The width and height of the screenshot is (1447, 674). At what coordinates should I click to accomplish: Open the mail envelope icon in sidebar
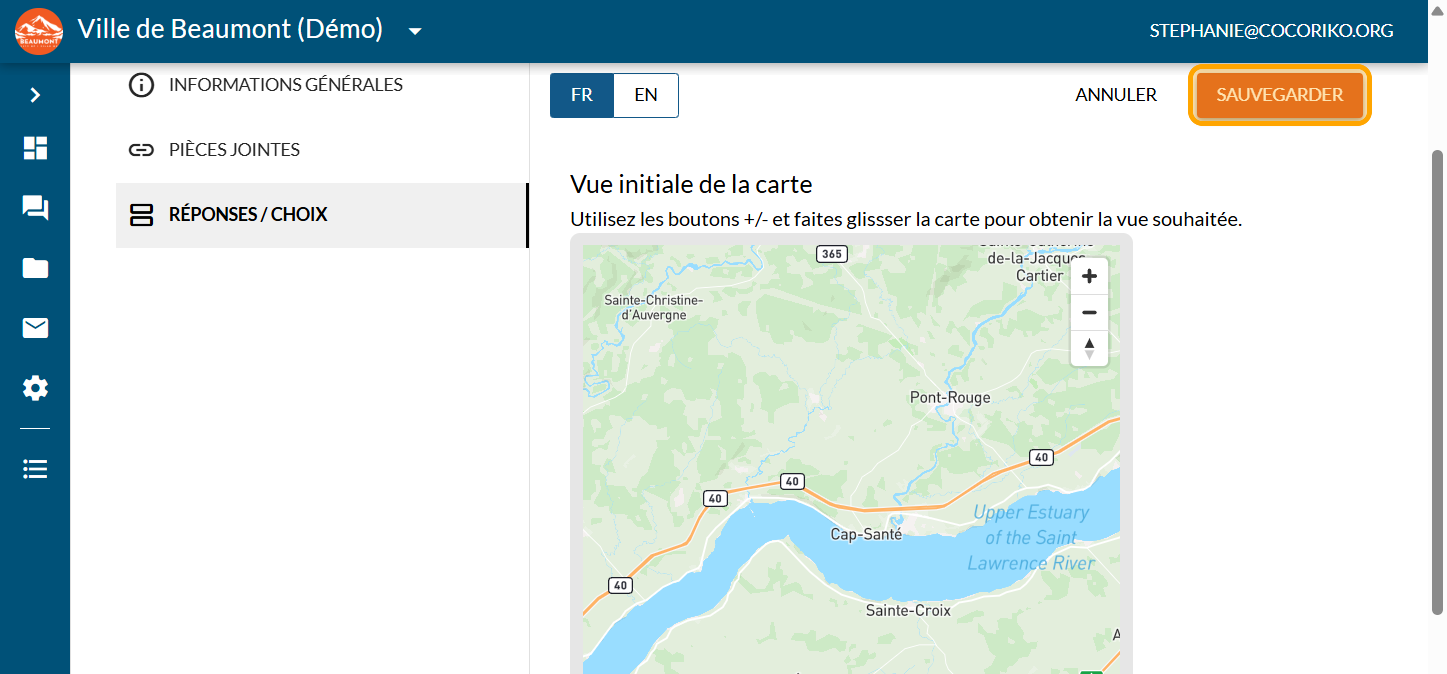[35, 328]
